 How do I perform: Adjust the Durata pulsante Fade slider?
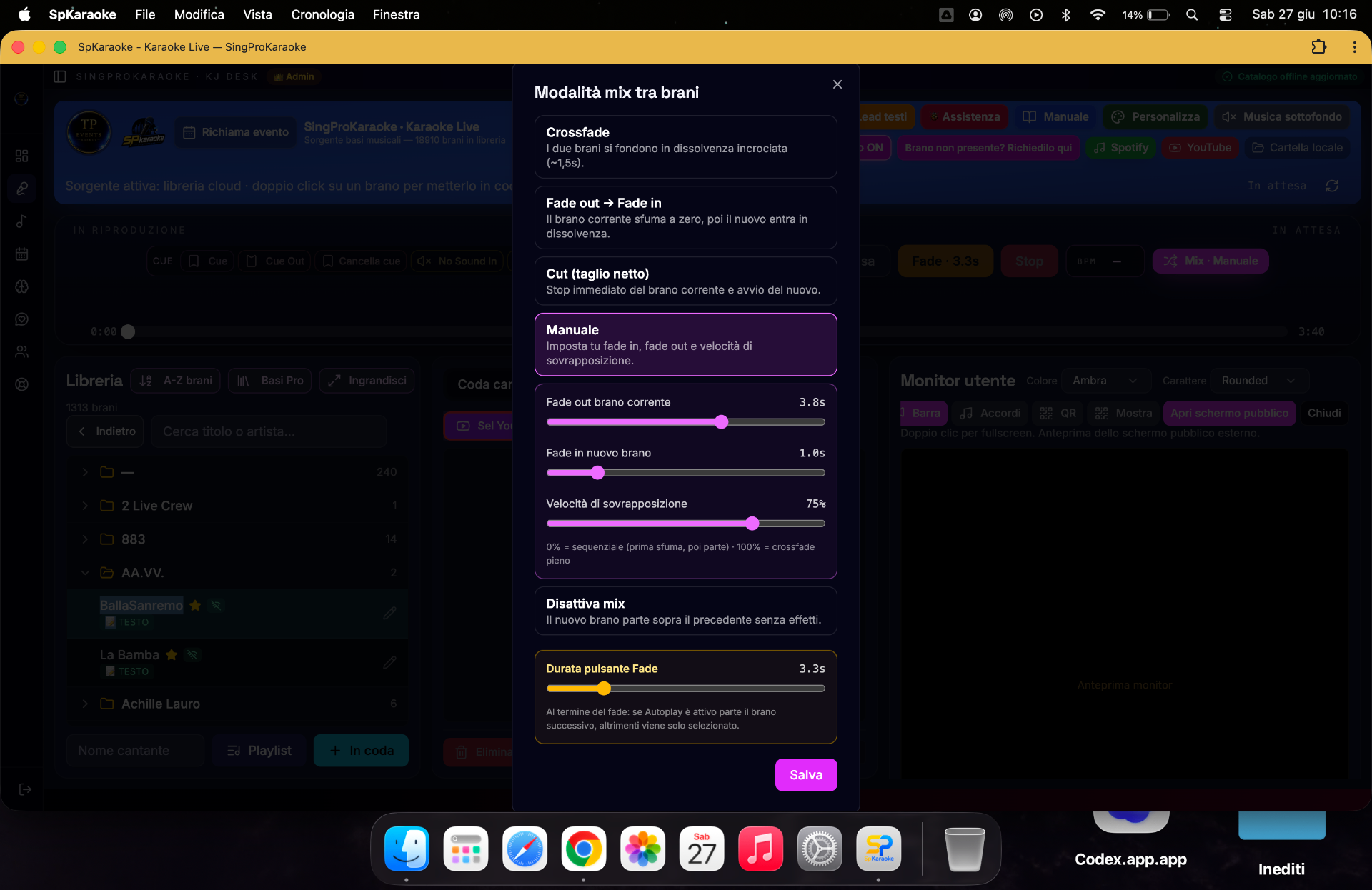pyautogui.click(x=686, y=689)
